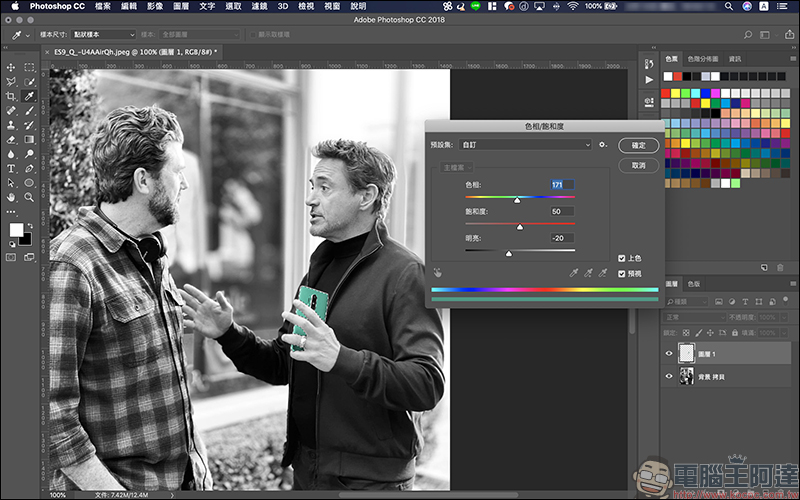Hide the 圖層 1 layer
Viewport: 800px width, 500px height.
pos(669,354)
